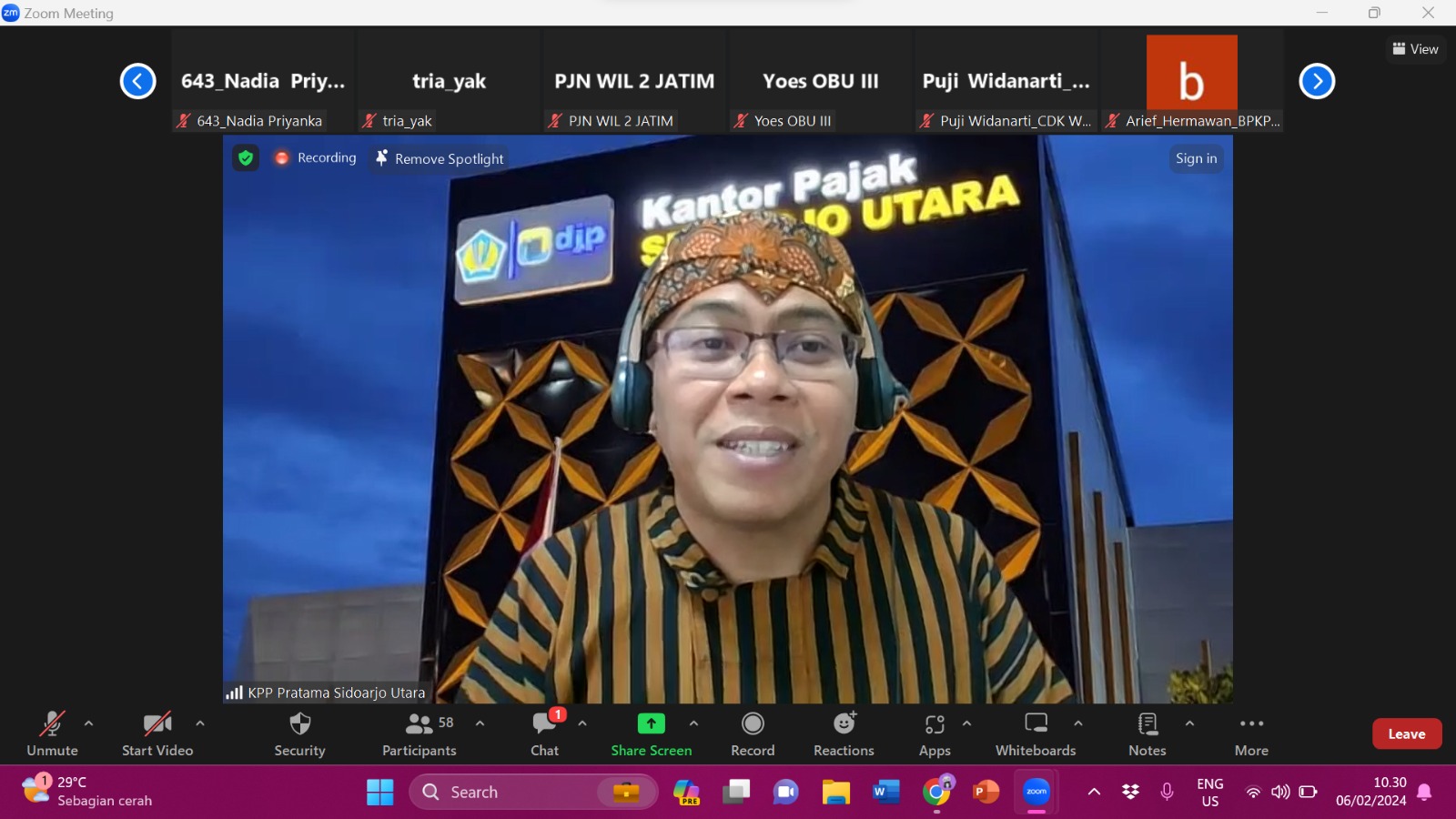Toggle meeting recording with Record
Image resolution: width=1456 pixels, height=819 pixels.
753,724
